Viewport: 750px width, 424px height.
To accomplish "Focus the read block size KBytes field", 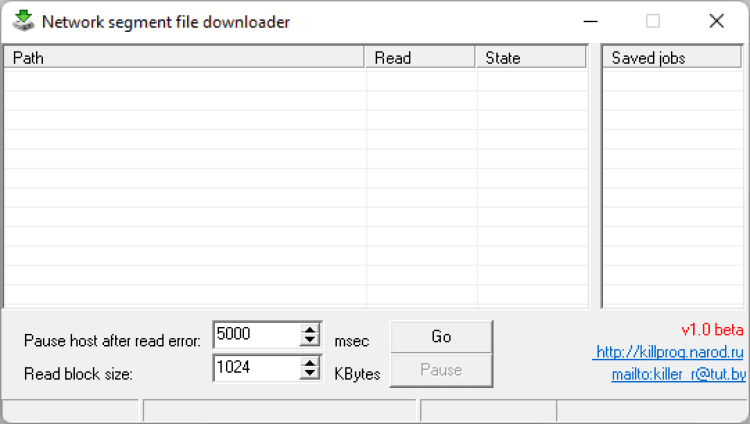I will tap(256, 368).
